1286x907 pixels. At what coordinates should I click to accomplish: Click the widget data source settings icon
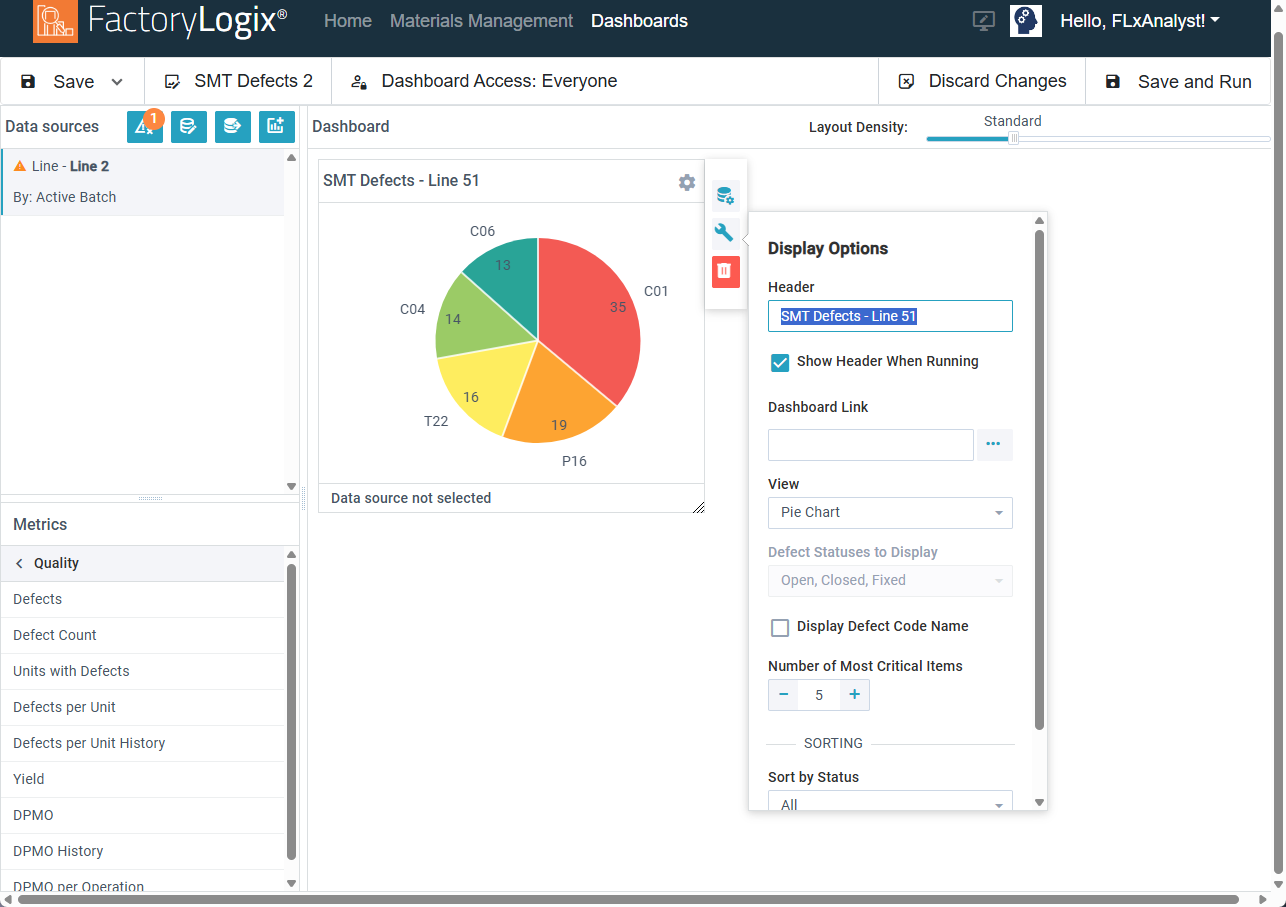(725, 196)
